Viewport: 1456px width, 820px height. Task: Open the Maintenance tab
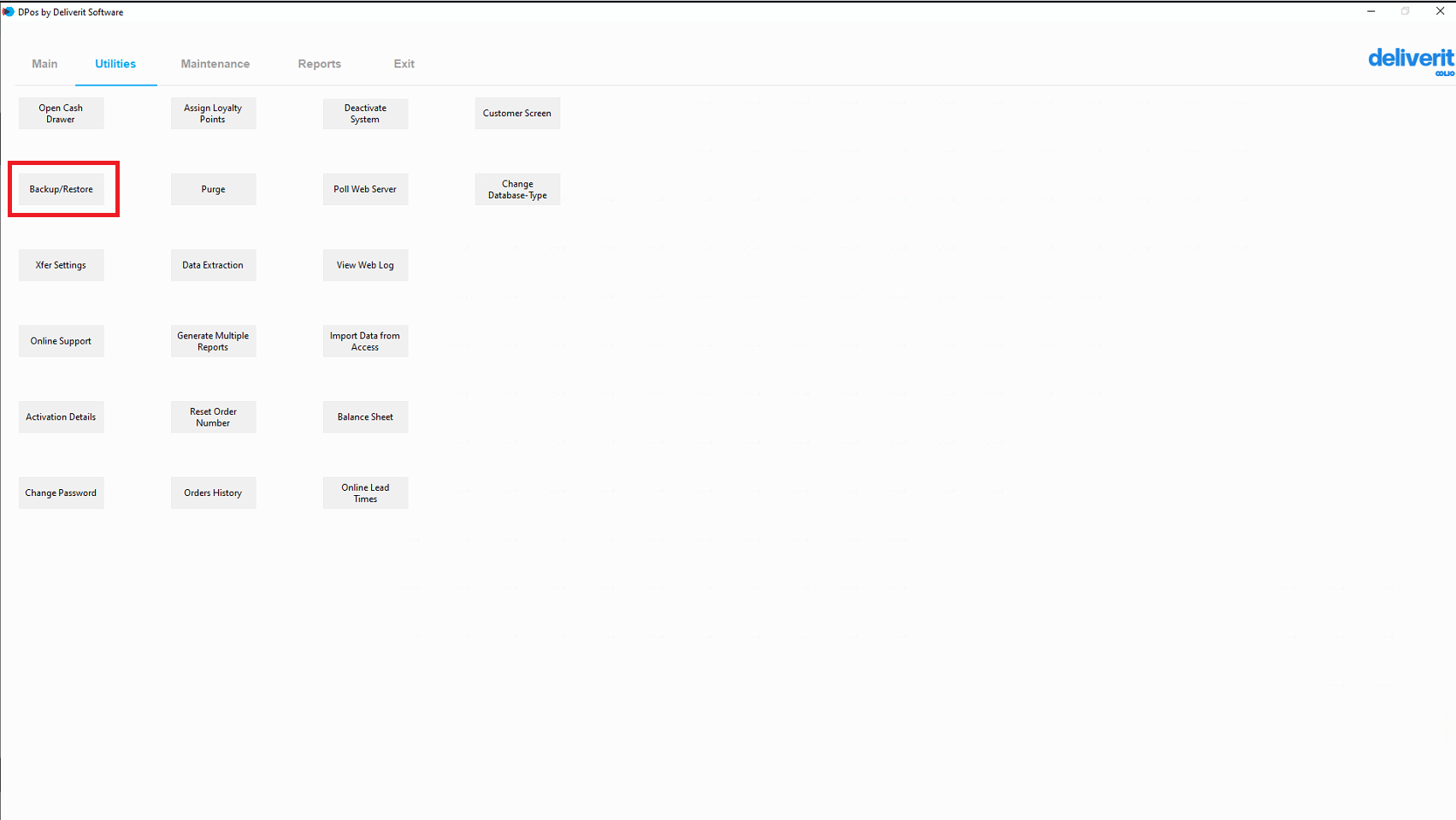pos(215,64)
